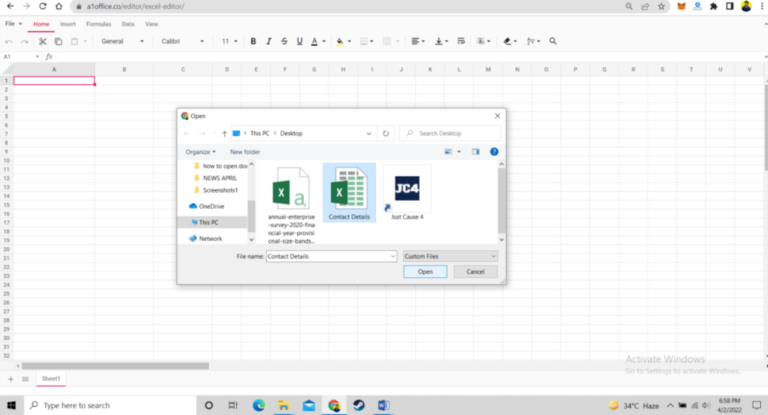Click the Cut scissors icon
The image size is (768, 415).
(x=43, y=42)
